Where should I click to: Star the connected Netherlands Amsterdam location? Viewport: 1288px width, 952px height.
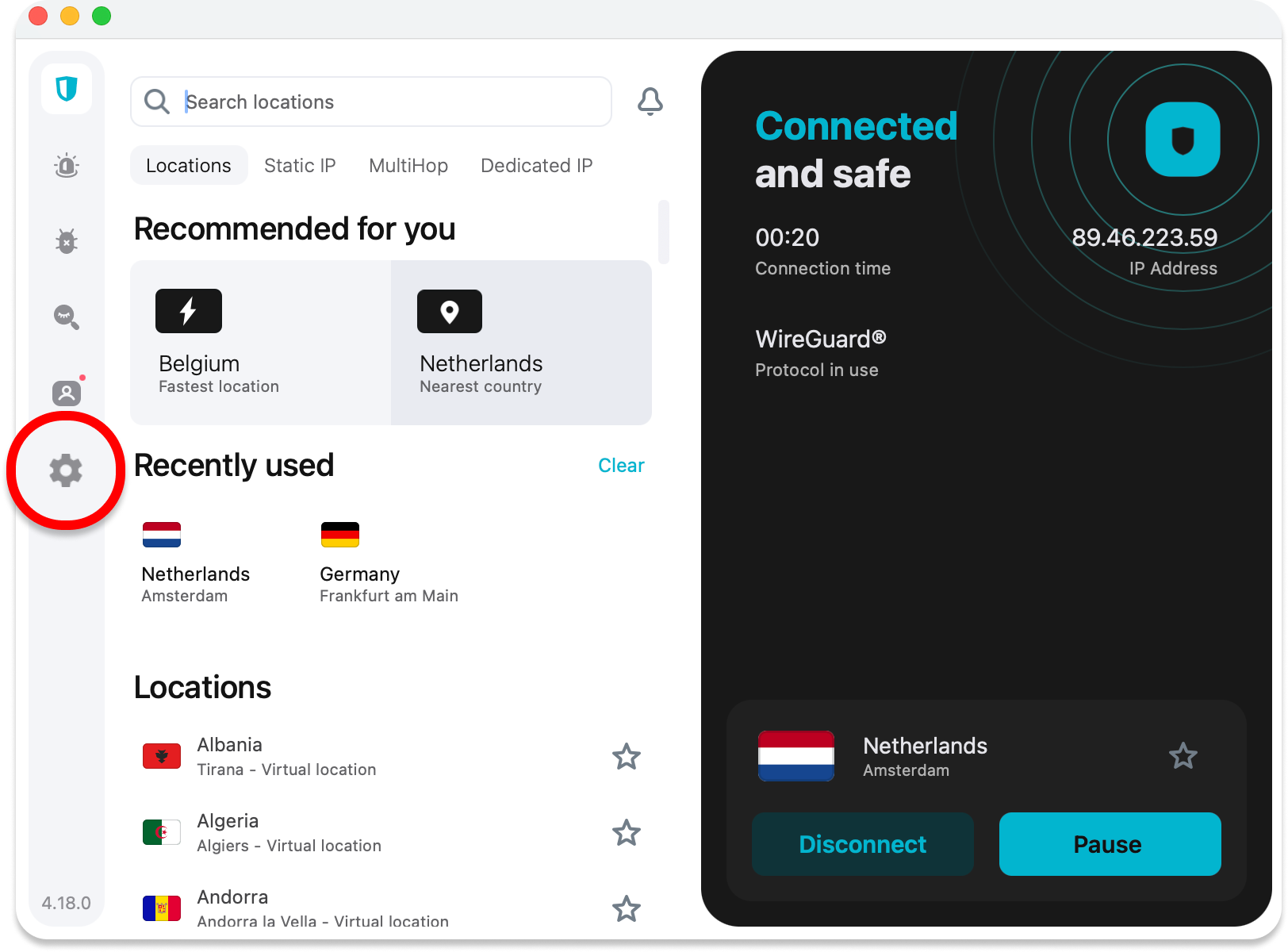pyautogui.click(x=1183, y=756)
